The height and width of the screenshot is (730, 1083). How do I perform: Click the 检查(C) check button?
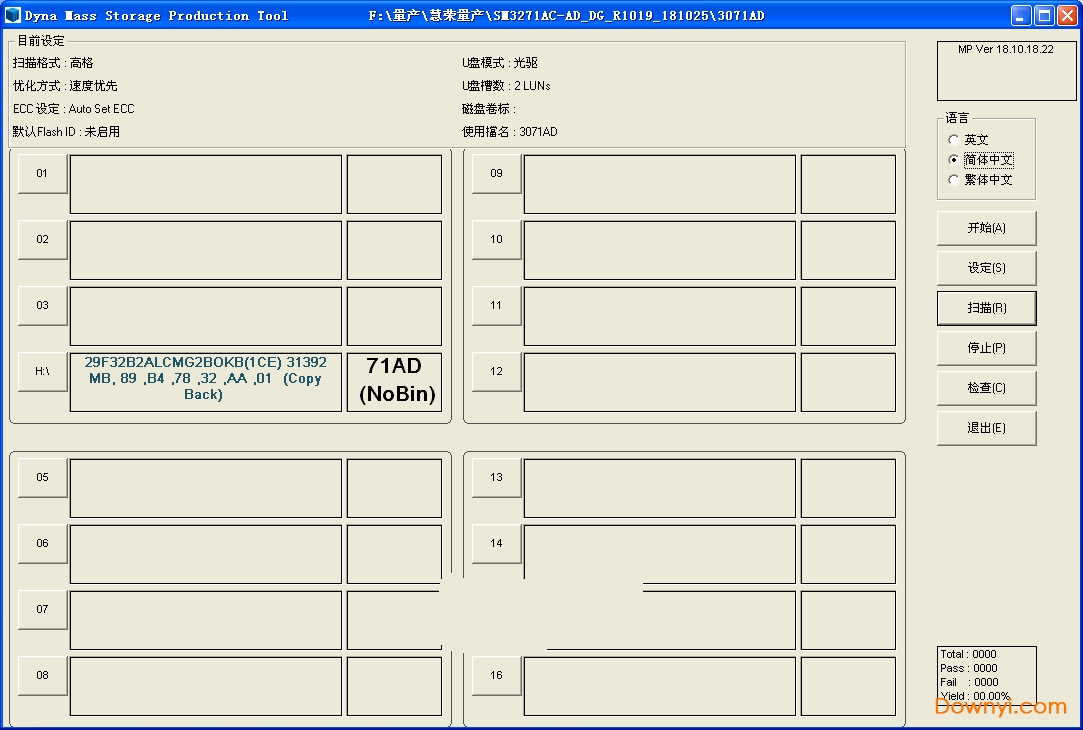[986, 388]
